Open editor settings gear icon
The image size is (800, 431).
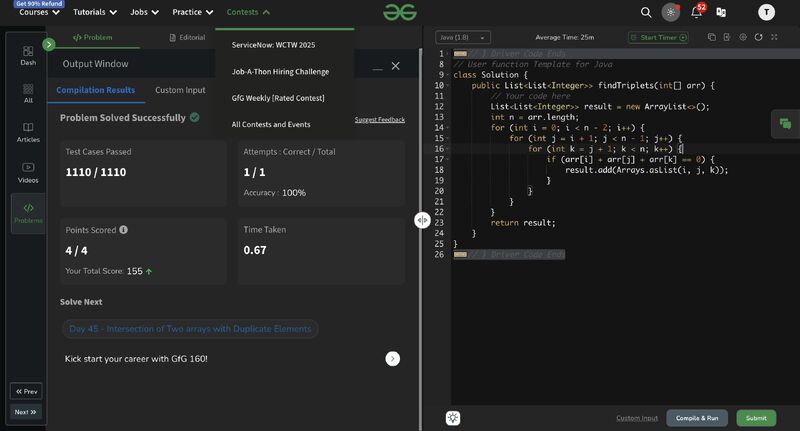[x=743, y=37]
